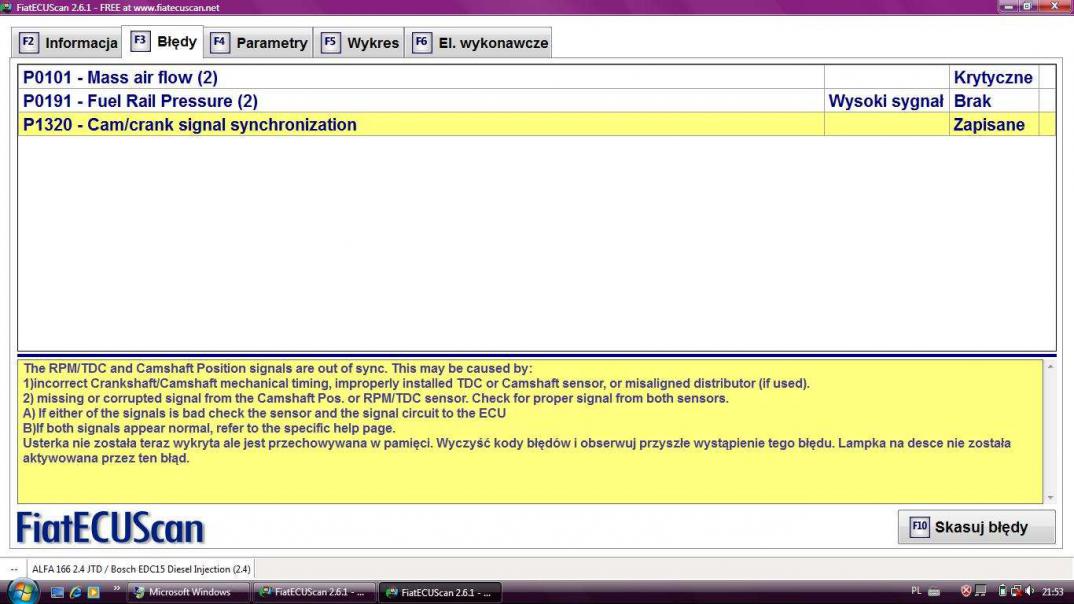Open the El. wykonawcze tab
1074x604 pixels.
(x=478, y=43)
